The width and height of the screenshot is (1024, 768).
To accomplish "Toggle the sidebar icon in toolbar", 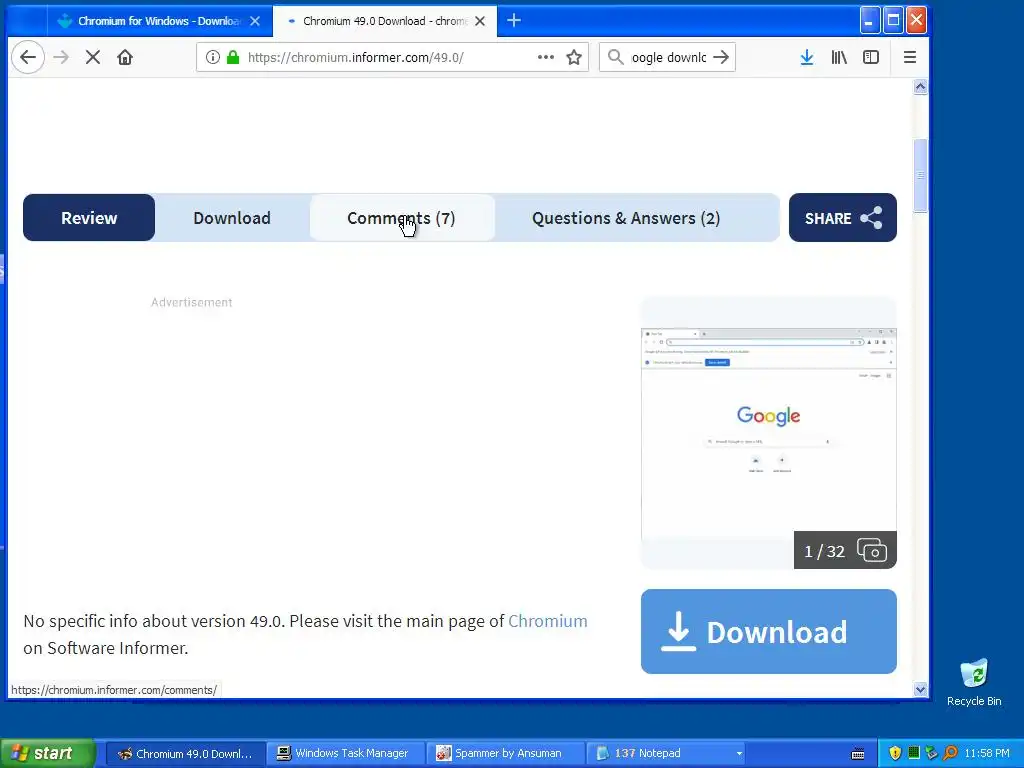I will click(871, 57).
